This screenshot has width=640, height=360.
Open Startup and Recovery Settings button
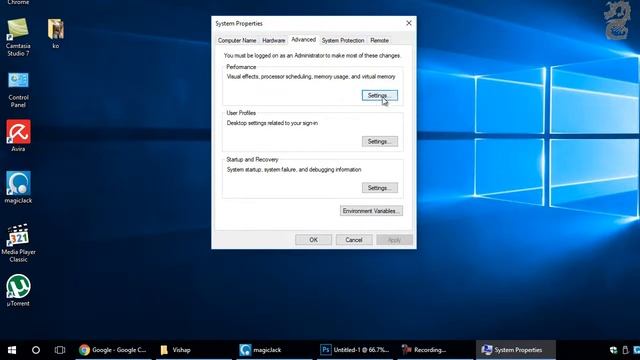click(380, 188)
